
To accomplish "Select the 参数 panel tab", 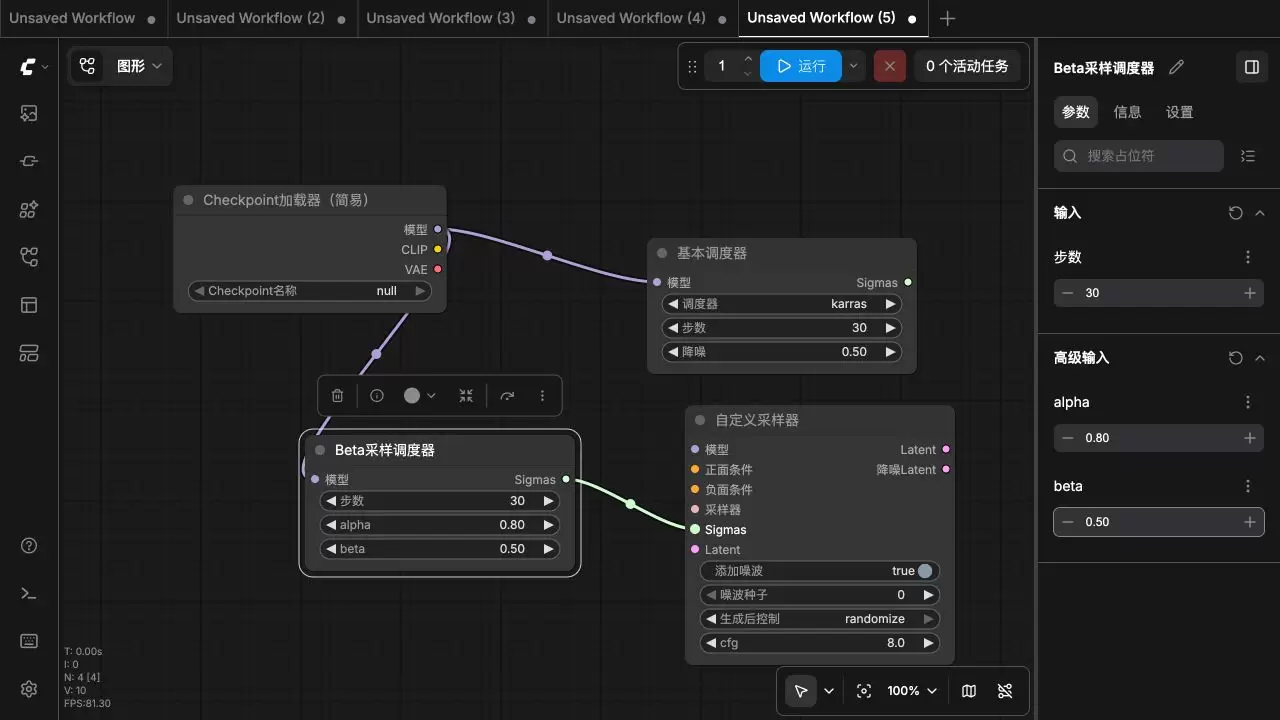I will [1076, 112].
